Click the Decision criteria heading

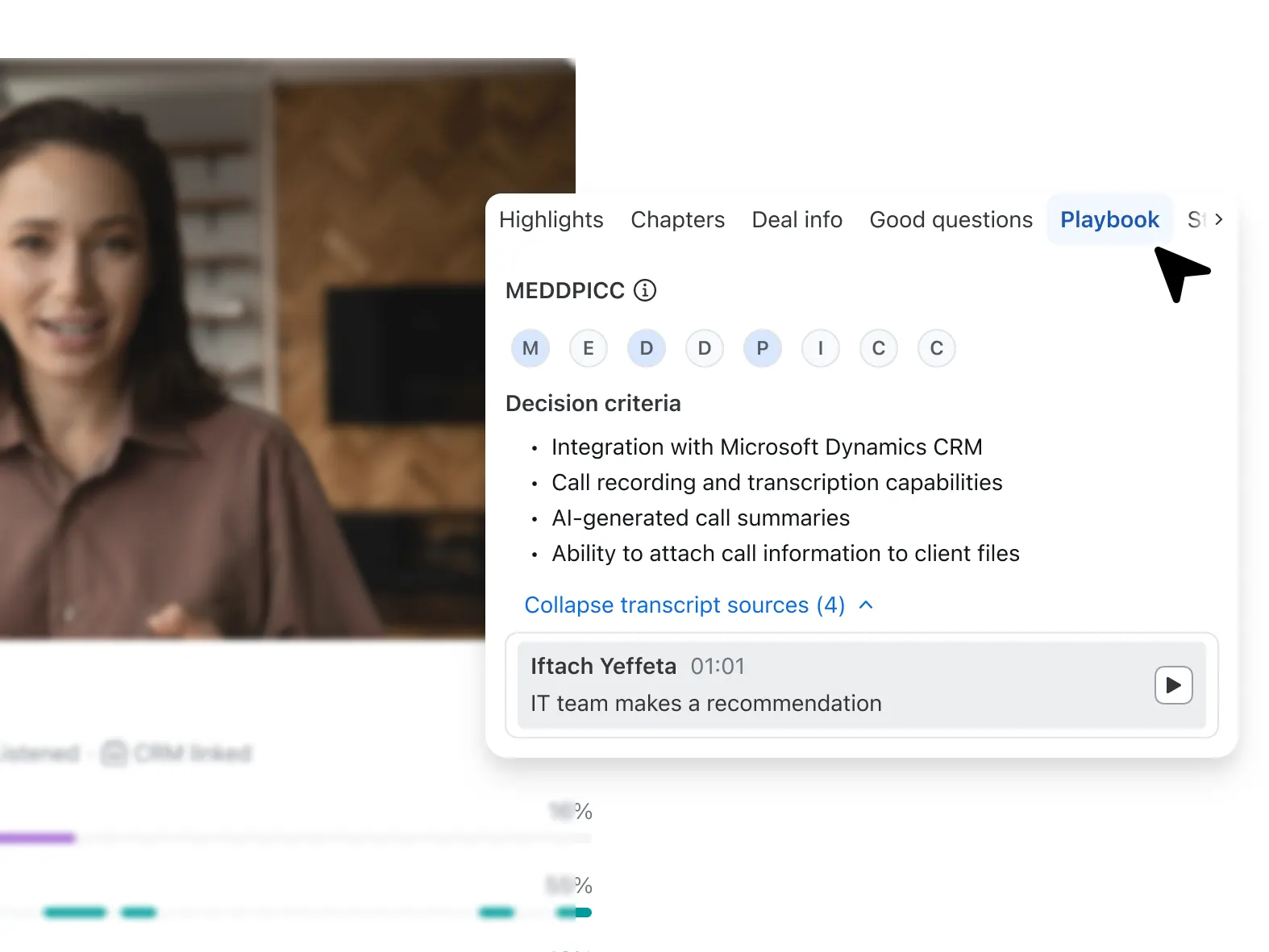click(593, 403)
